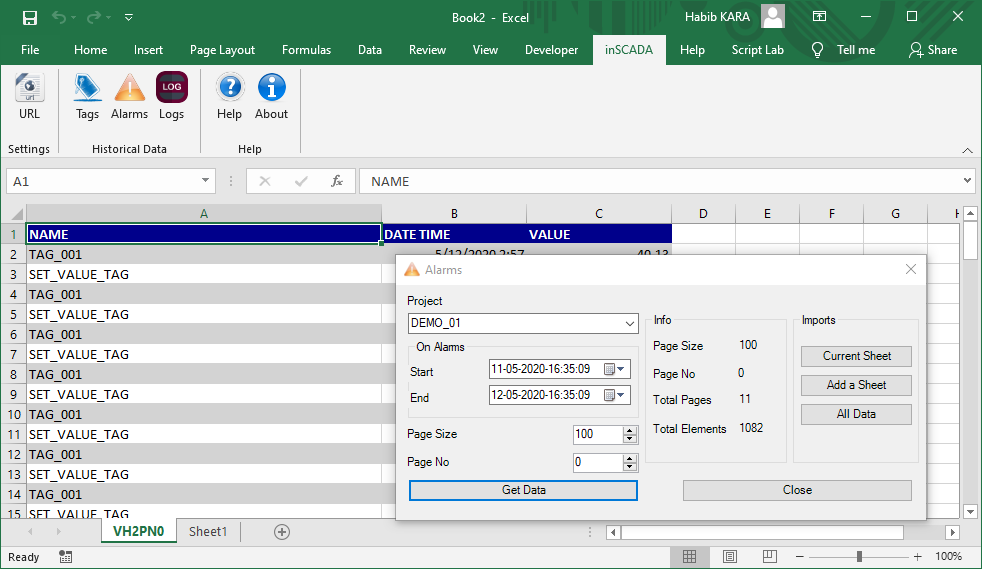Expand the Name Box dropdown
Image resolution: width=982 pixels, height=569 pixels.
pyautogui.click(x=205, y=181)
